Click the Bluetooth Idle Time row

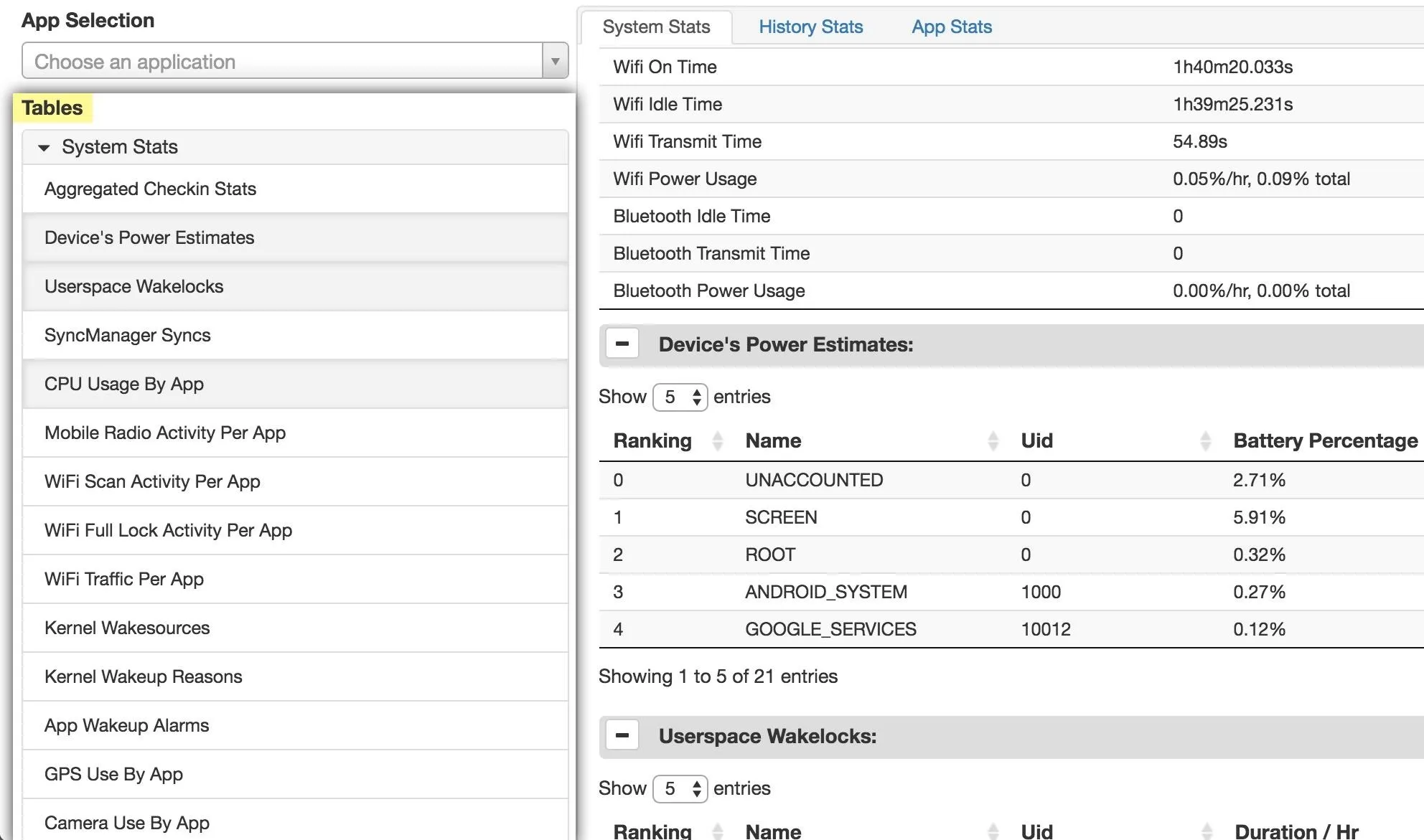[x=1011, y=216]
